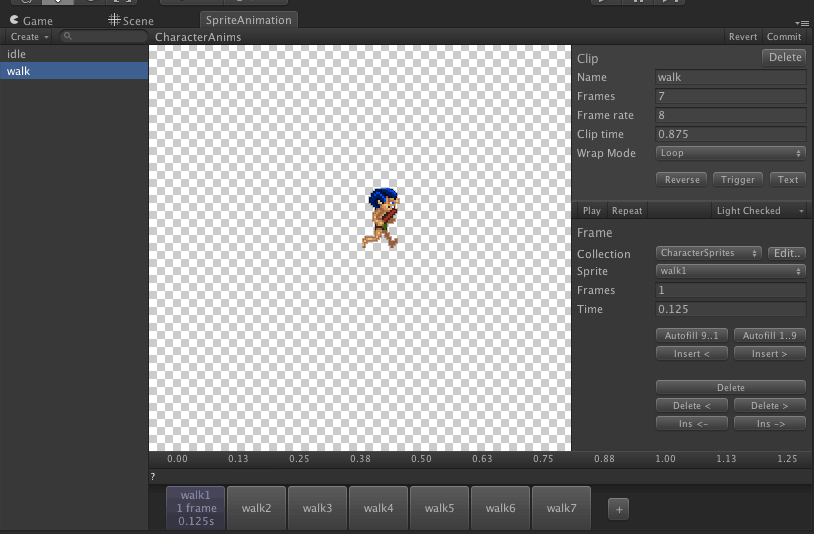Select the walk7 frame in timeline
Image resolution: width=814 pixels, height=534 pixels.
(x=561, y=508)
